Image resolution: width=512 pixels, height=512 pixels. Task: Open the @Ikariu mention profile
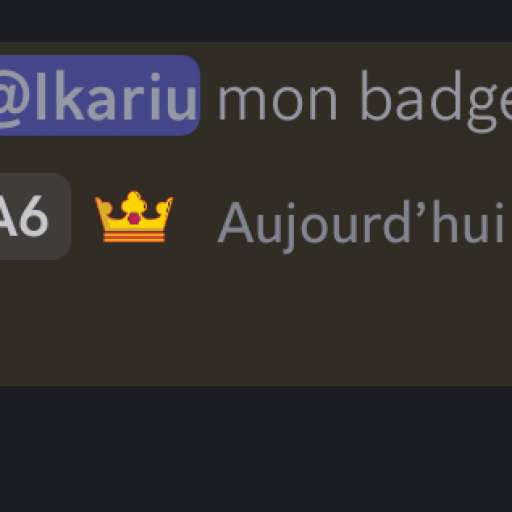99,95
